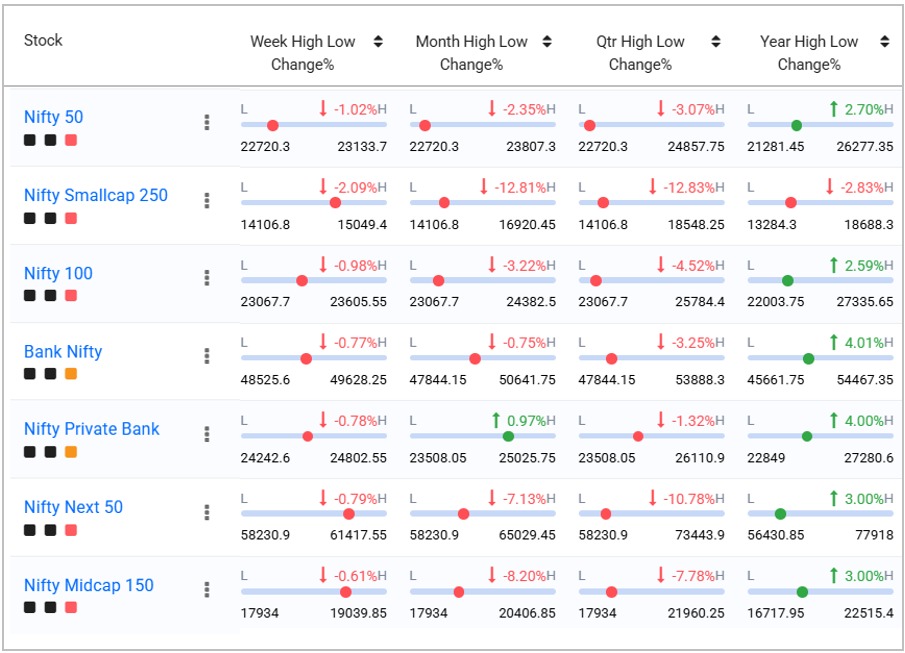This screenshot has width=905, height=653.
Task: Click Bank Nifty year range green slider dot
Action: (x=809, y=359)
